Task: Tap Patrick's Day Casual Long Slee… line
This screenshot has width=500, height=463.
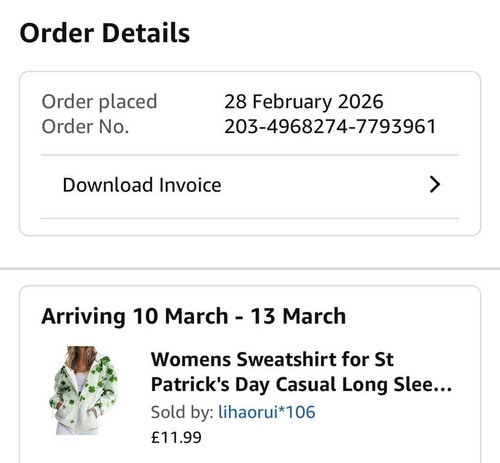Action: pos(301,384)
